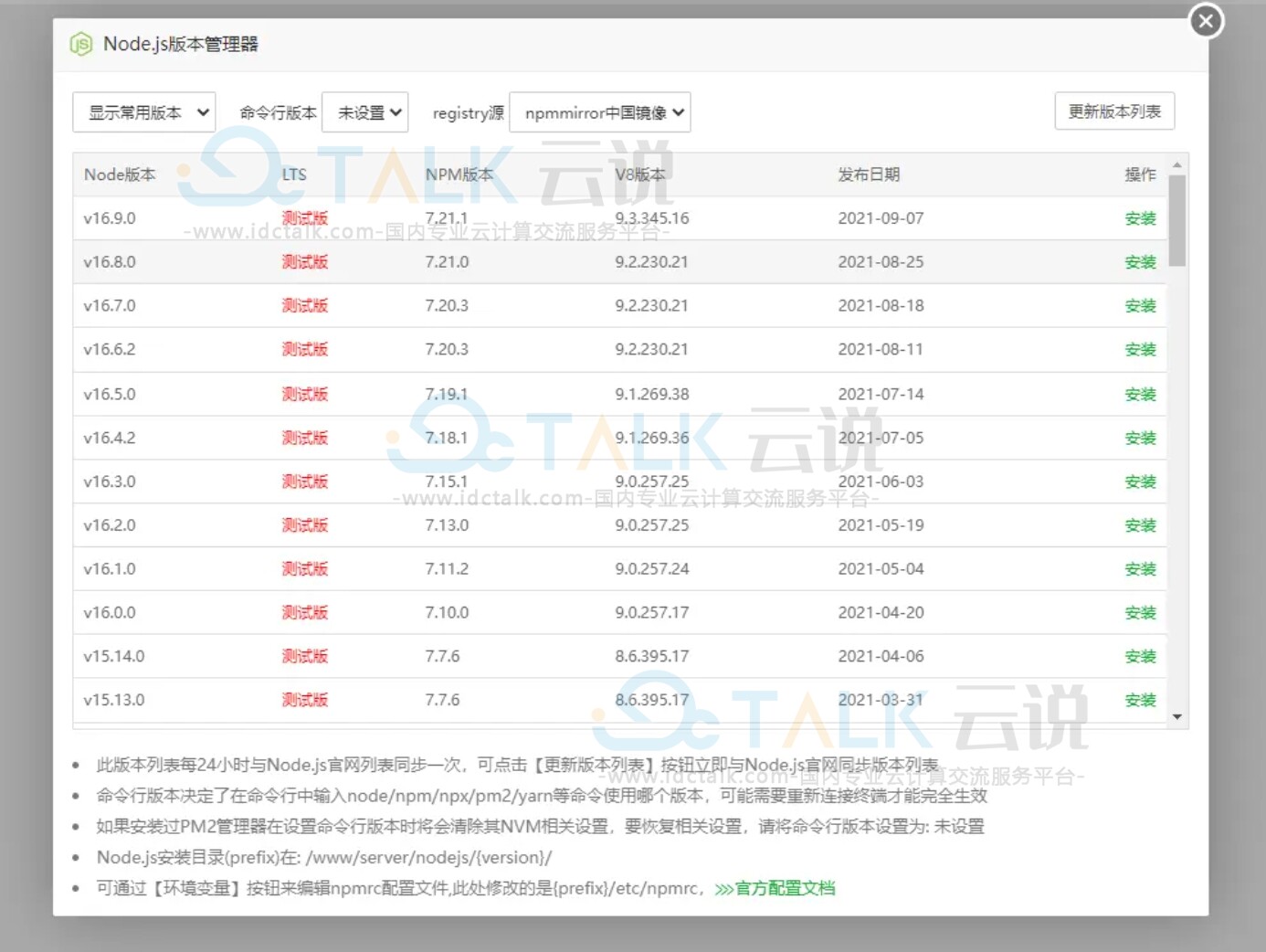Click V8 version 9.0.257.17 cell

coord(652,613)
